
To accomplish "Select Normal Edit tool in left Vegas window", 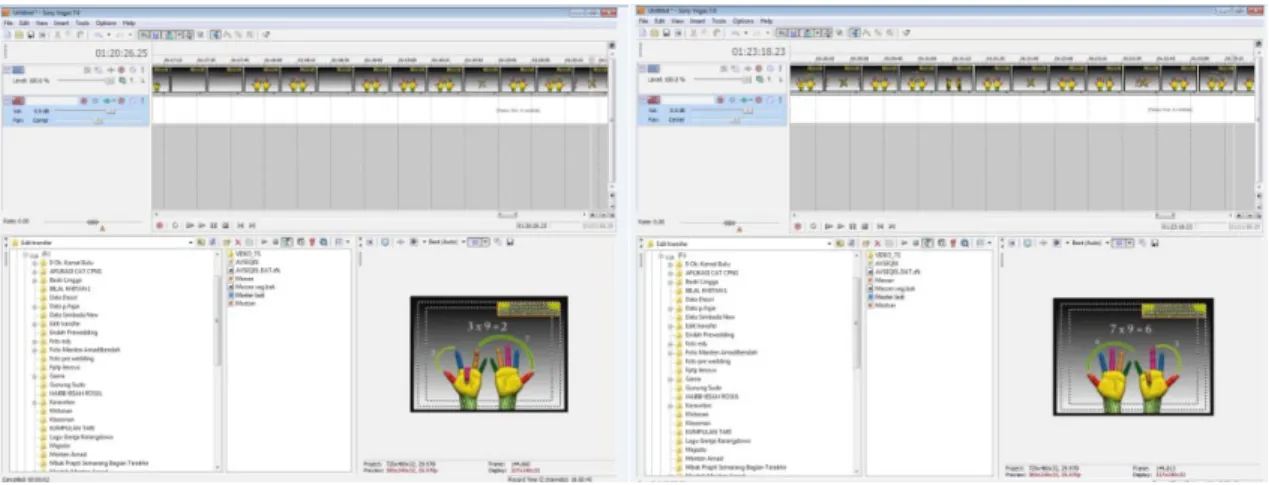I will click(x=215, y=35).
